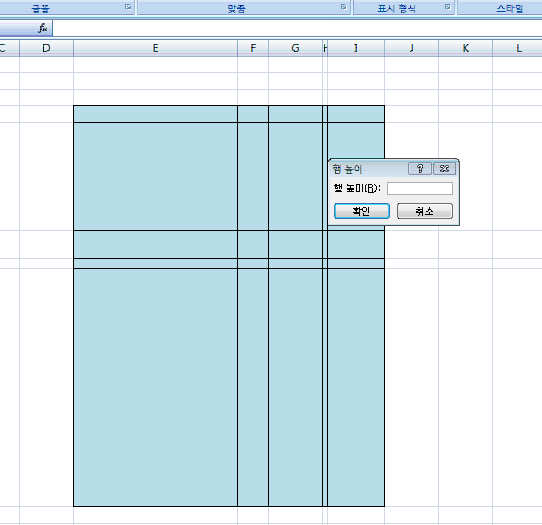Focus the 행 높이(R) input field
The width and height of the screenshot is (542, 525).
coord(420,188)
